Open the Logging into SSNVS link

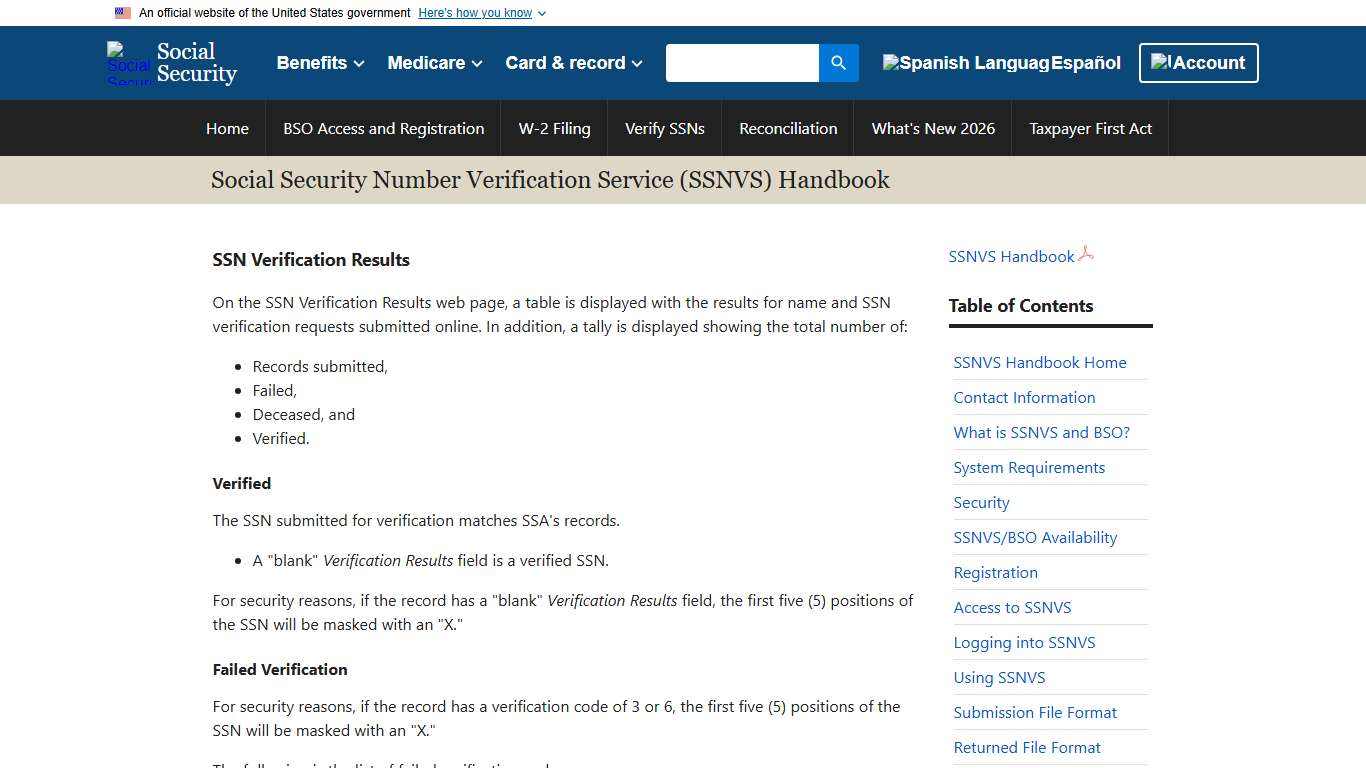point(1024,642)
